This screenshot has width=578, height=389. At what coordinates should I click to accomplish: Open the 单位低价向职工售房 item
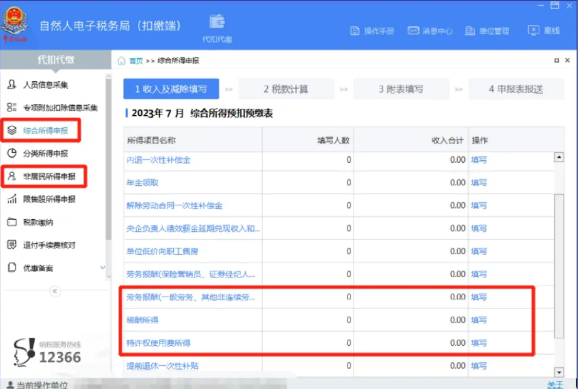(x=162, y=251)
